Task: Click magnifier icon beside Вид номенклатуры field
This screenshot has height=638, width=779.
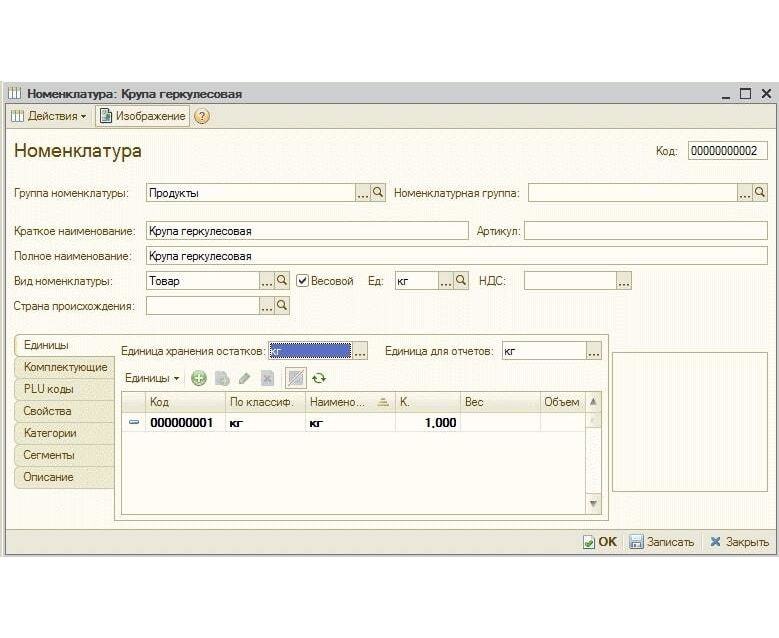Action: tap(282, 281)
